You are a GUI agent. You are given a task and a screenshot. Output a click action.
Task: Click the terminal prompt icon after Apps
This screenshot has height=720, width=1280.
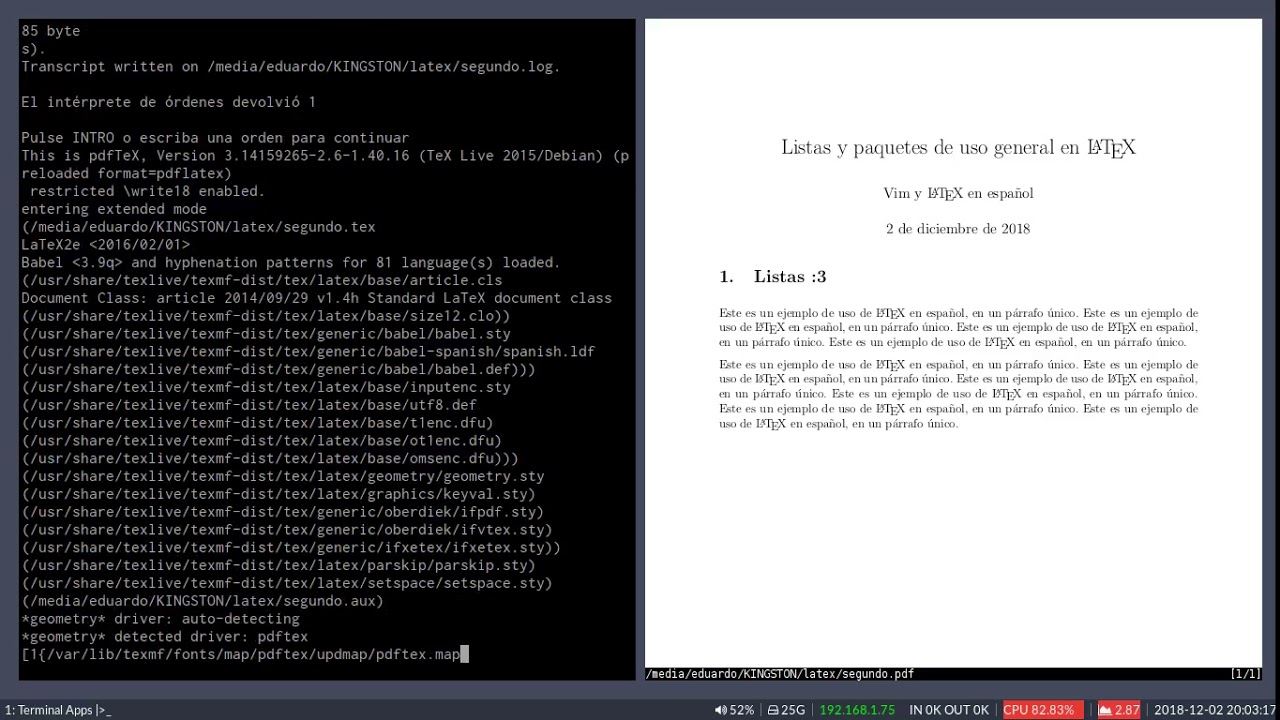point(103,710)
